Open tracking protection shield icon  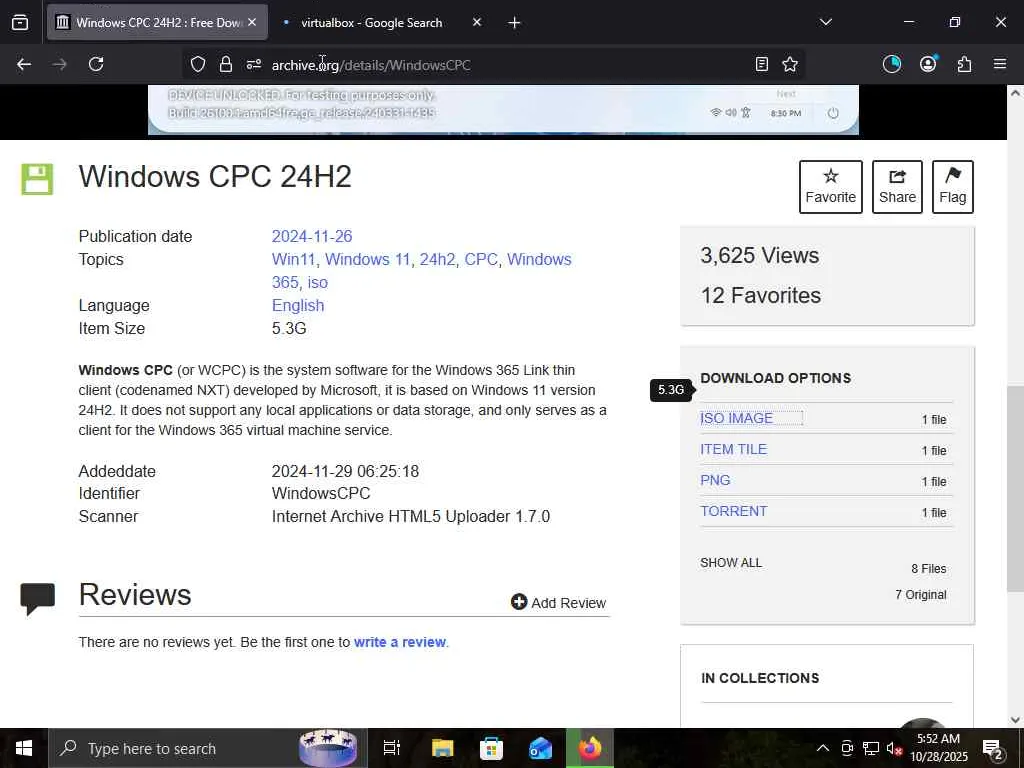pos(198,64)
